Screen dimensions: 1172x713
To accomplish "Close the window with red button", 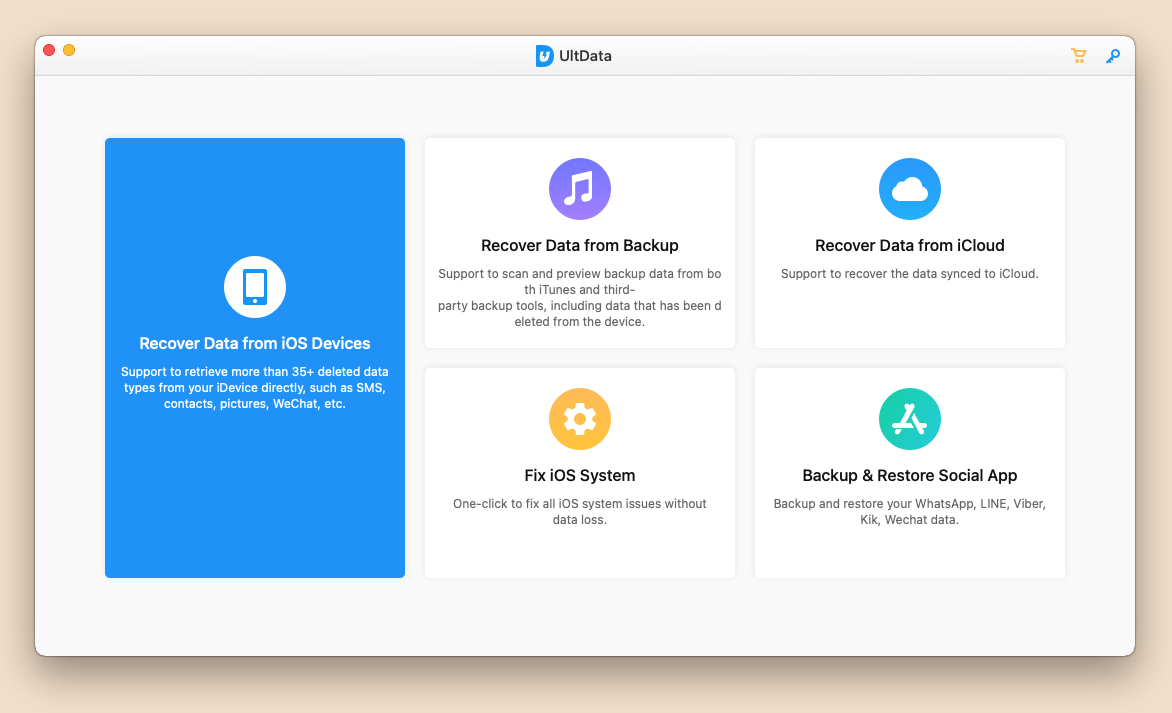I will [49, 50].
